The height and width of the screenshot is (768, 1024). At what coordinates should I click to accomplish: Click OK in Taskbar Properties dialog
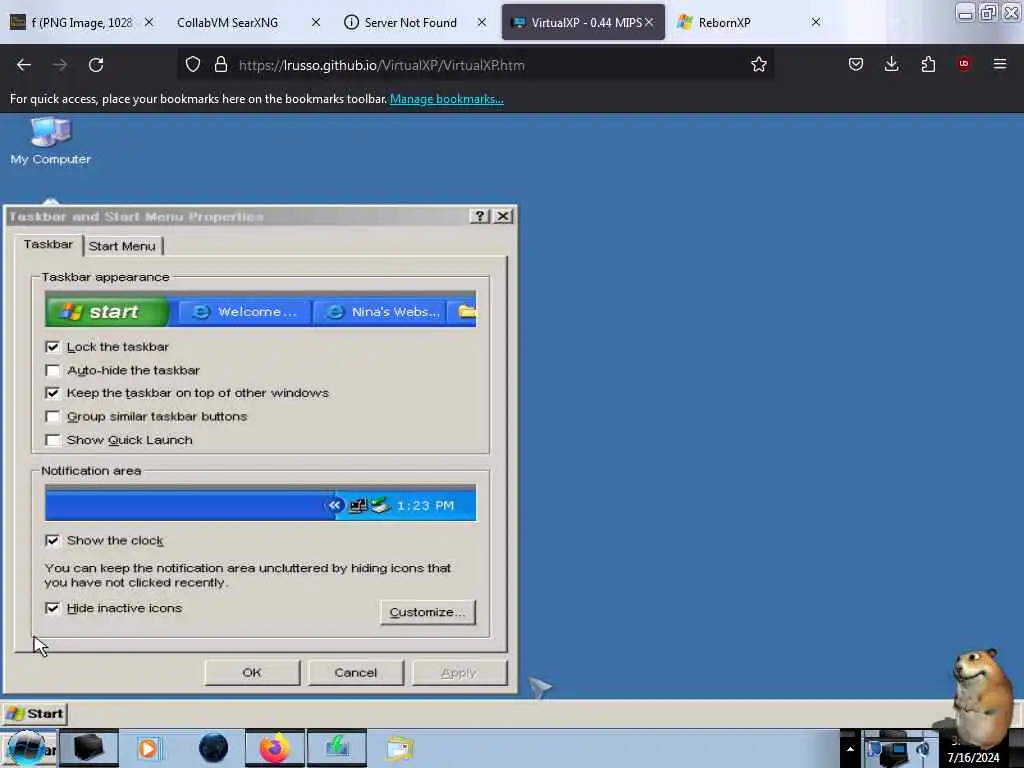tap(252, 673)
